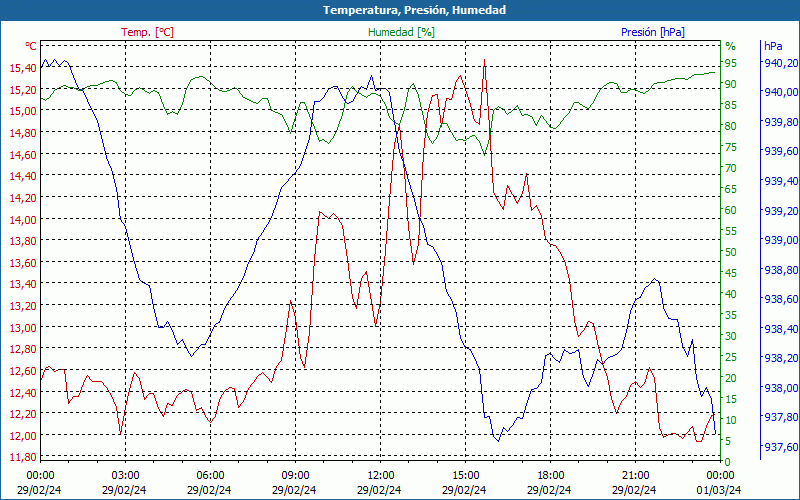Click the 06:00 time label
The image size is (800, 500).
(210, 476)
